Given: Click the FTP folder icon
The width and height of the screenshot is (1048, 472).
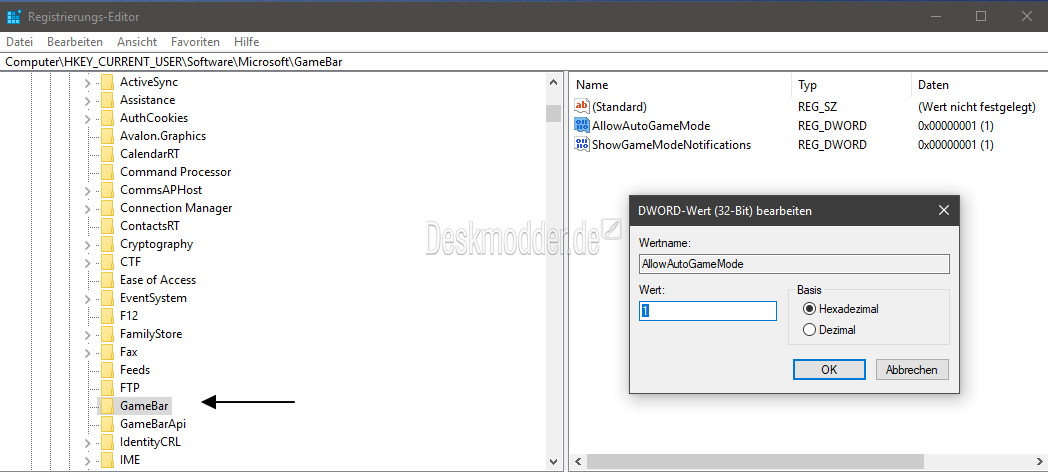Looking at the screenshot, I should [107, 388].
